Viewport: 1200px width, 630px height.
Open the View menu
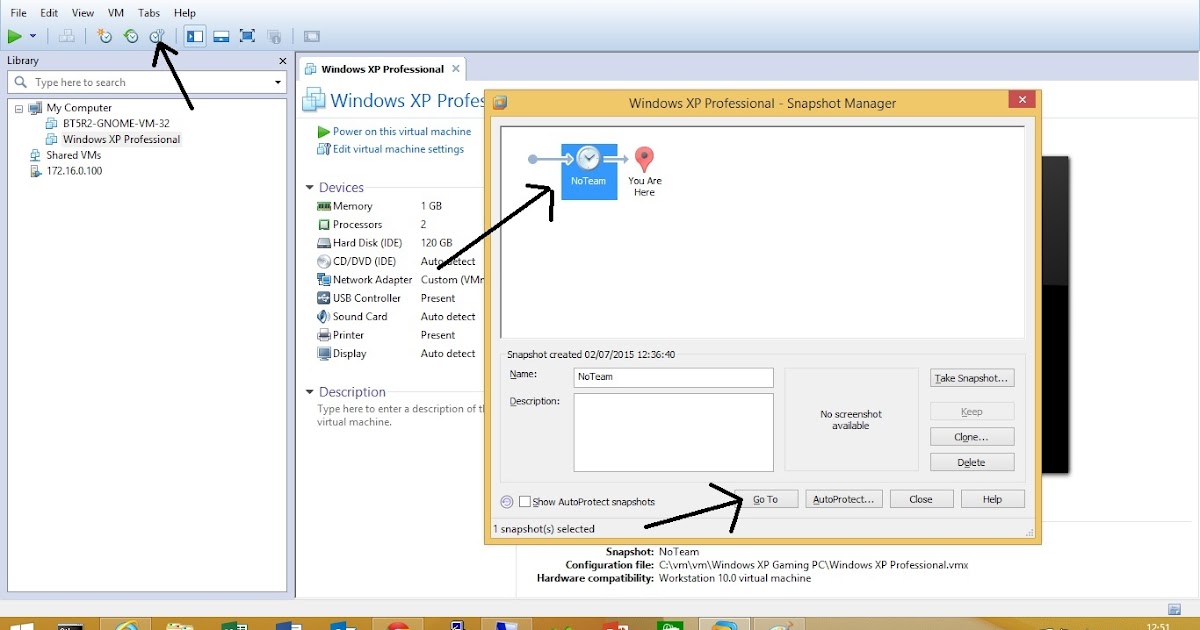[x=83, y=13]
